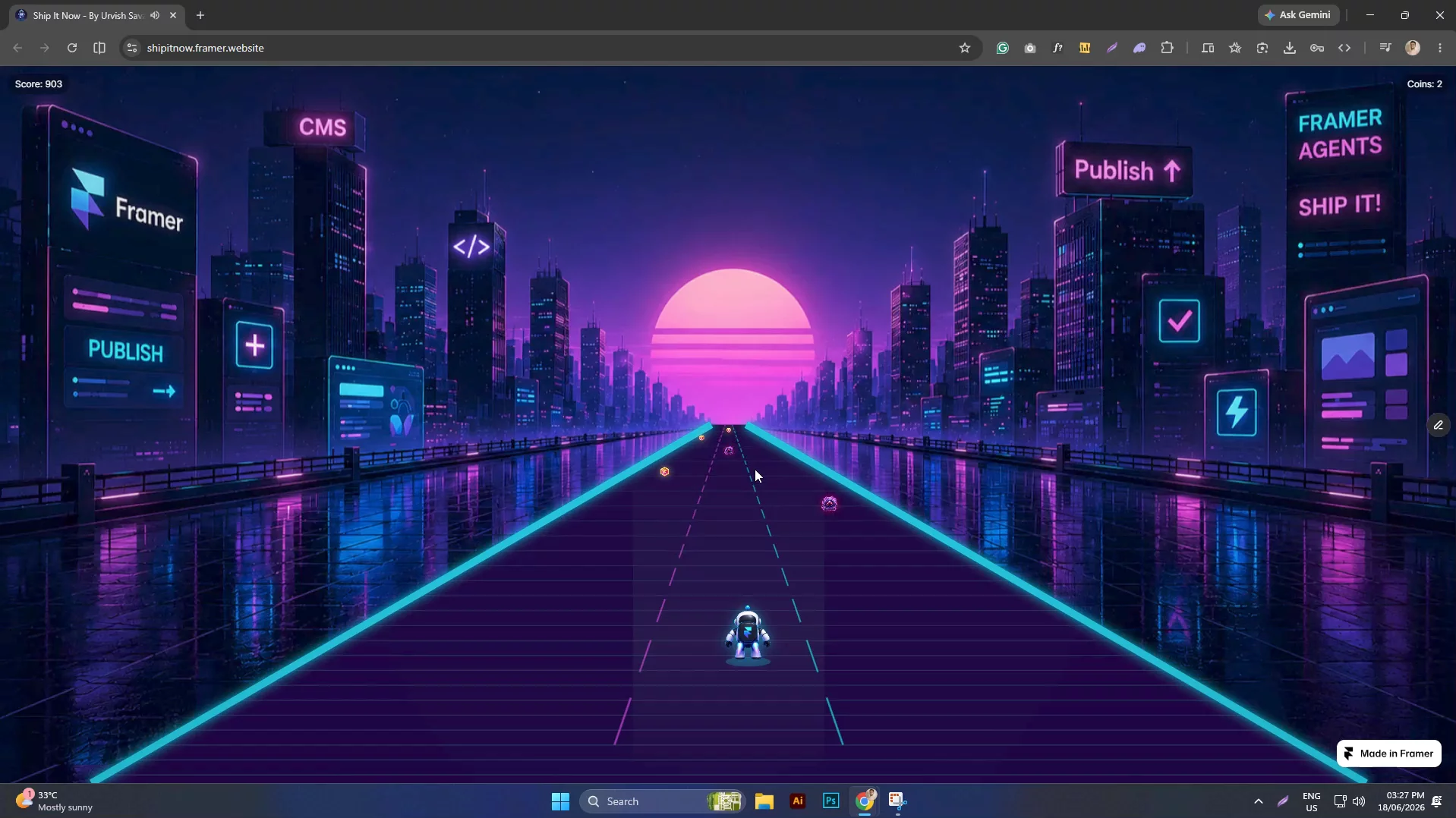Open the fx fonts extension
The height and width of the screenshot is (818, 1456).
[x=1057, y=48]
